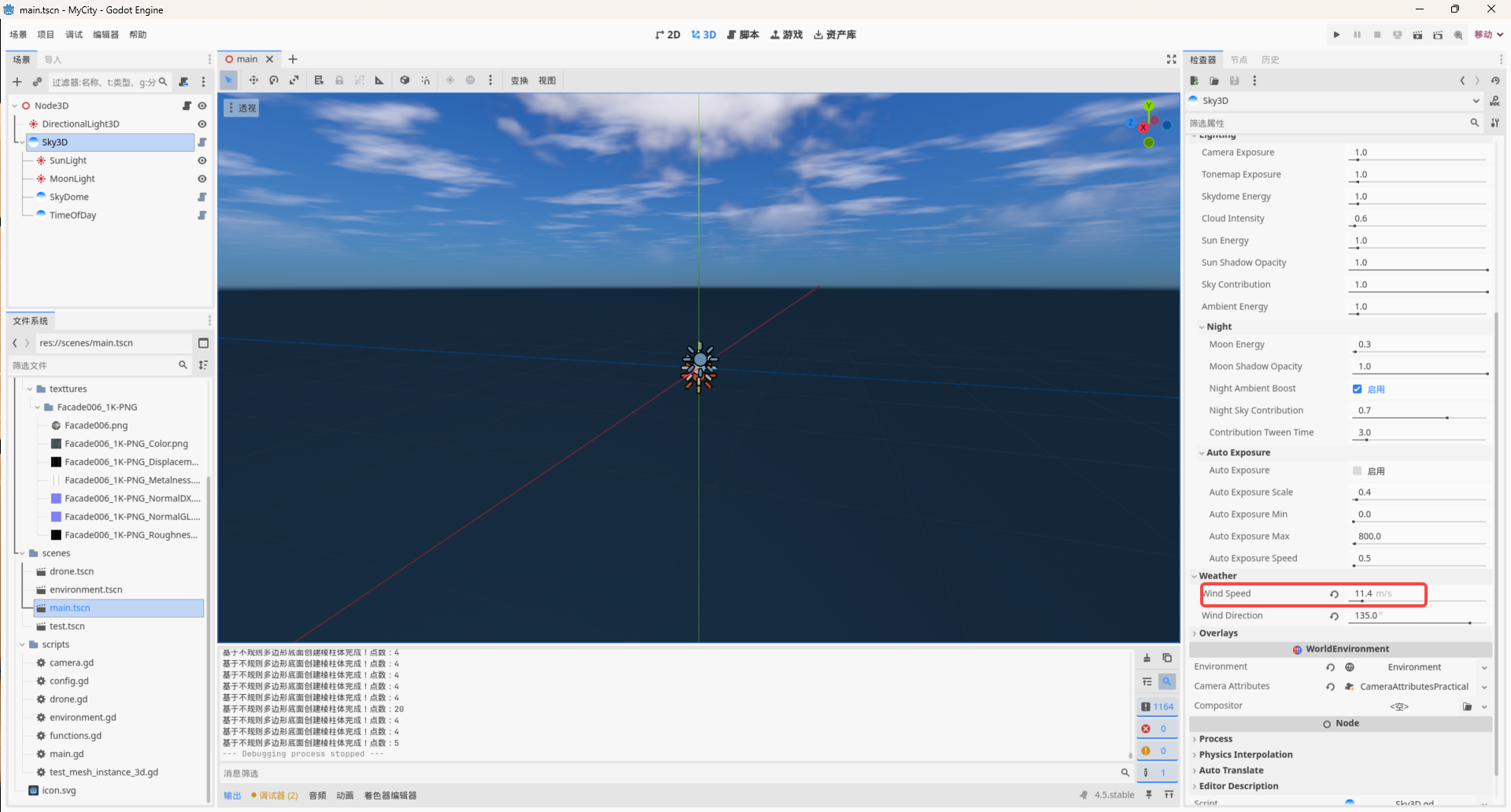Click the clear output log icon
Screen dimensions: 1511x812
pos(1147,658)
